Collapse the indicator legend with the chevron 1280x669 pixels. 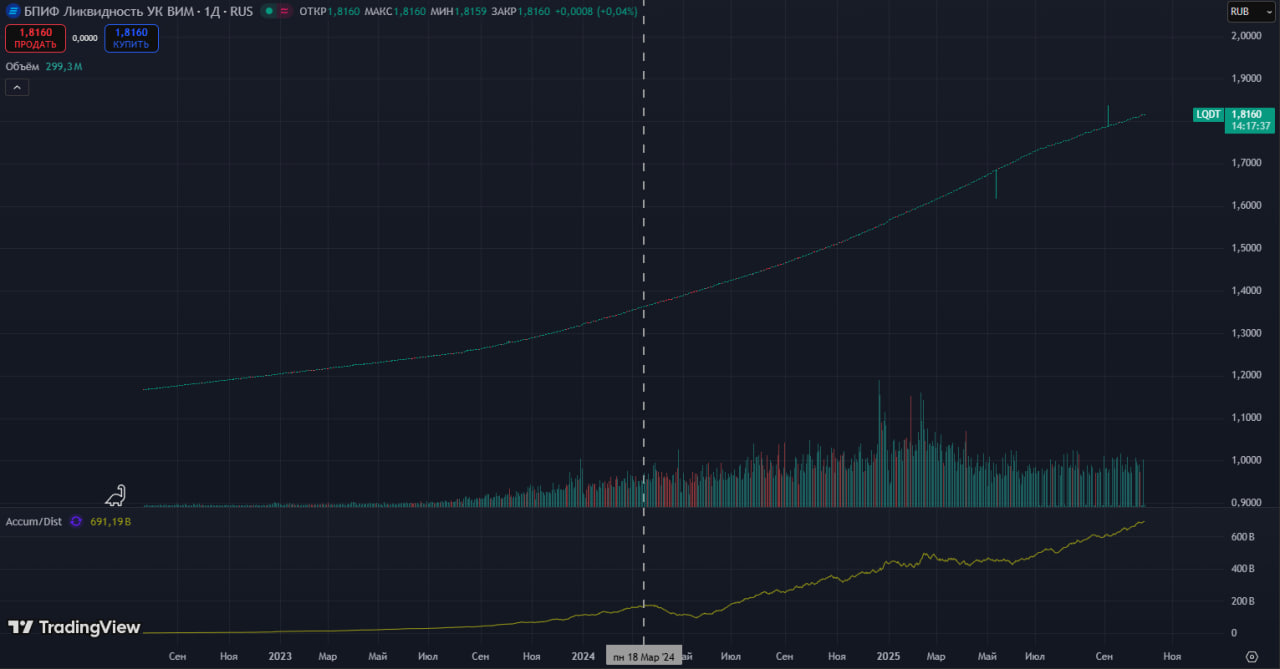pos(17,87)
